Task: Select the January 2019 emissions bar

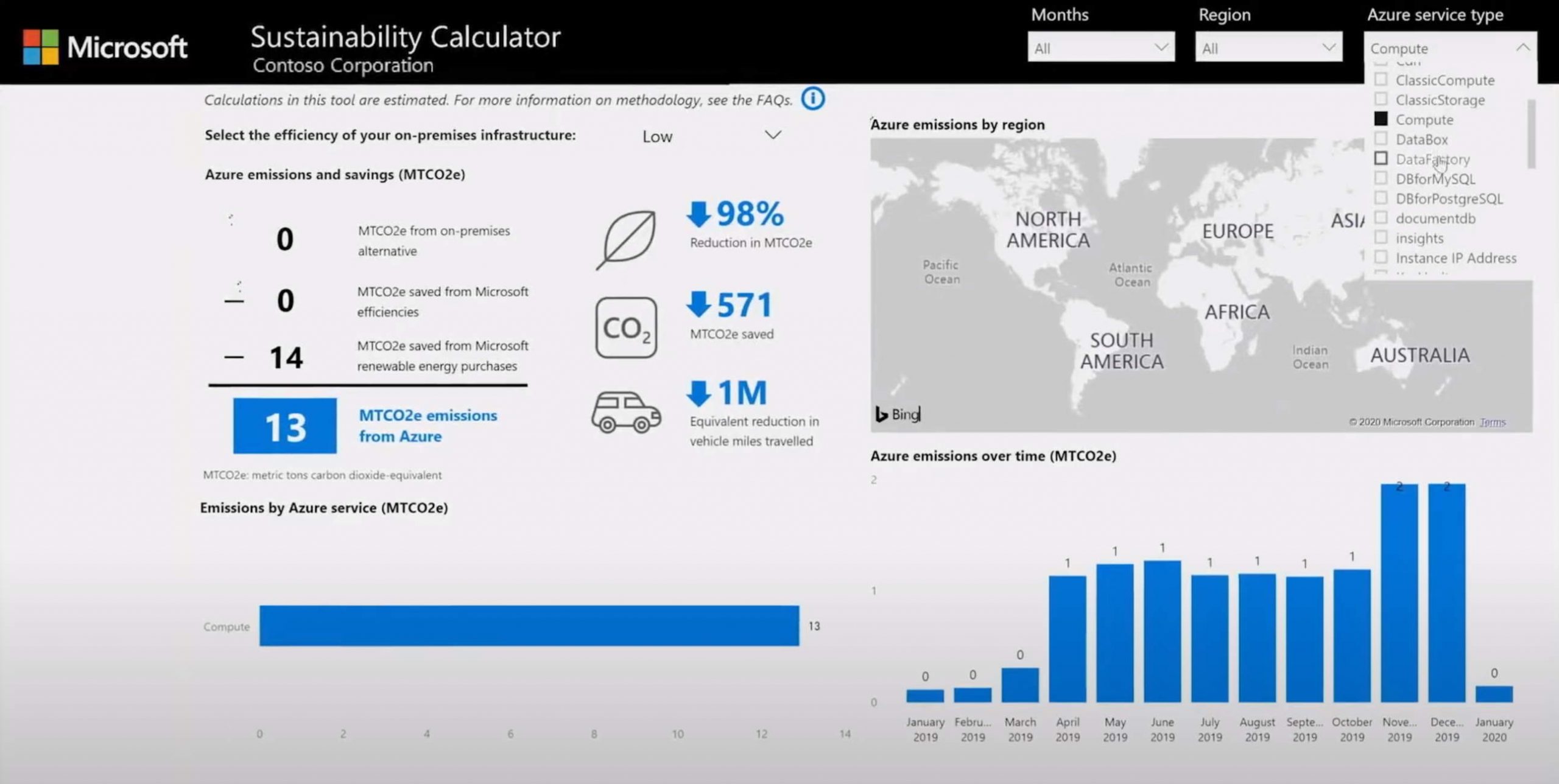Action: click(925, 696)
